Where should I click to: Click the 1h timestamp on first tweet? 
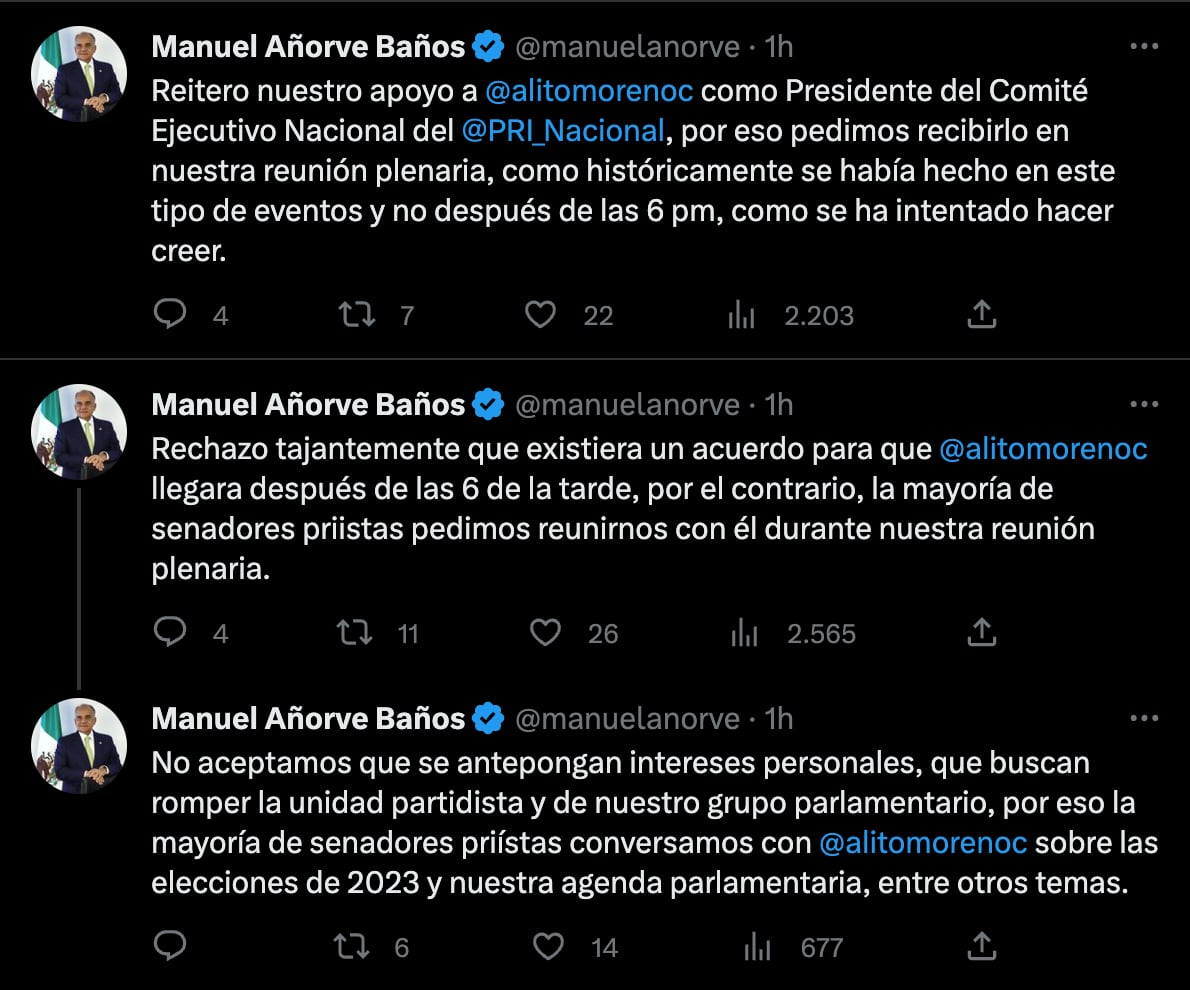click(x=775, y=44)
